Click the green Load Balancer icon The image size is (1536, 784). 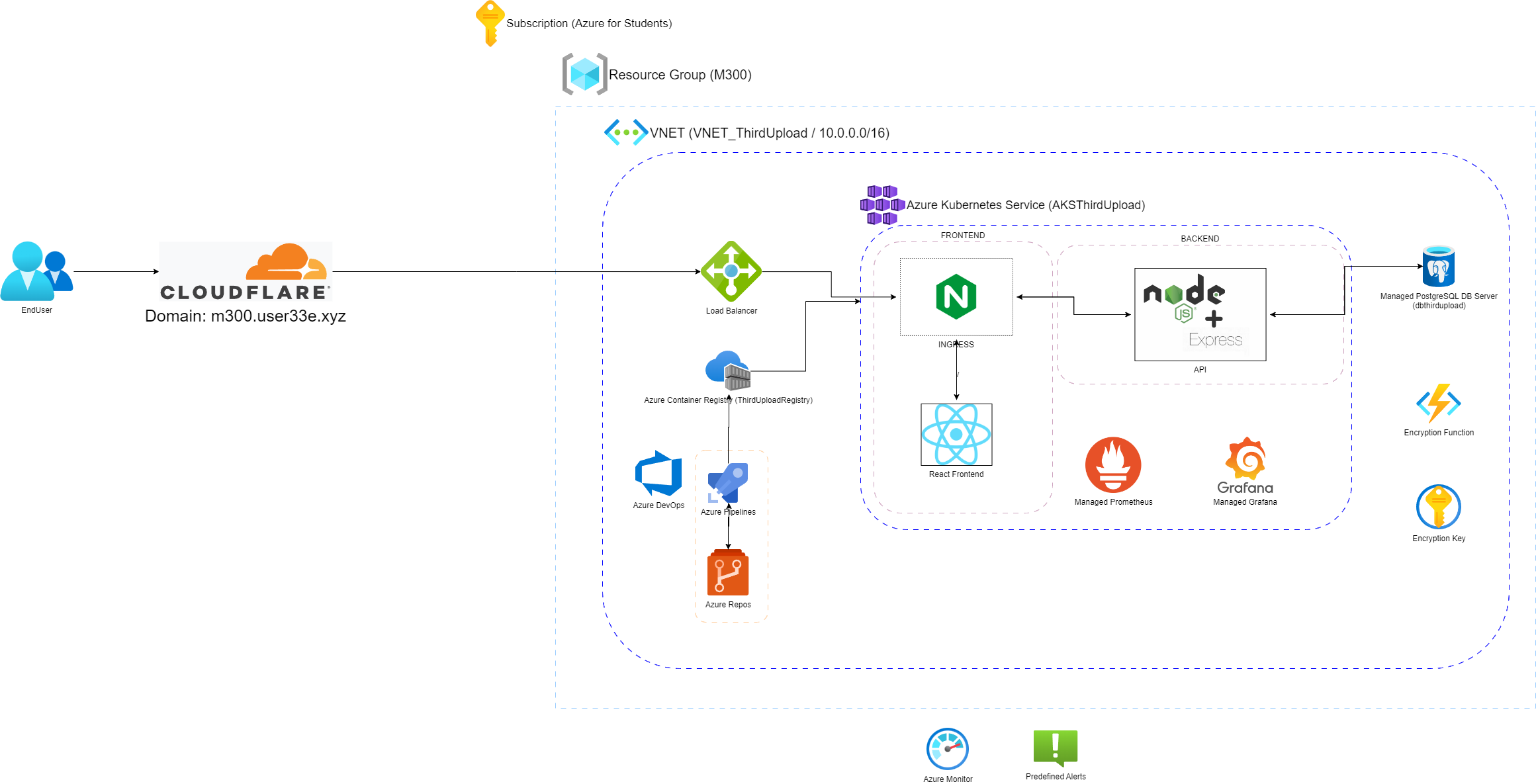(731, 271)
